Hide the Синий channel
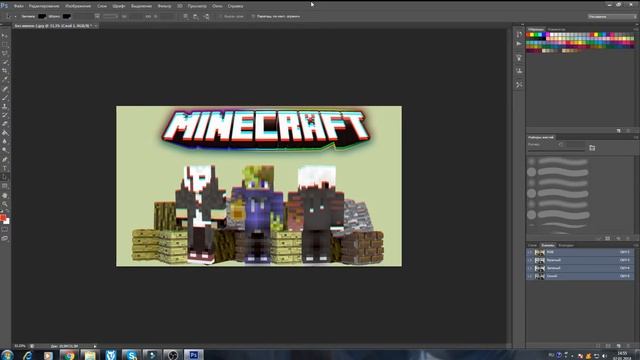The height and width of the screenshot is (360, 640). (530, 276)
